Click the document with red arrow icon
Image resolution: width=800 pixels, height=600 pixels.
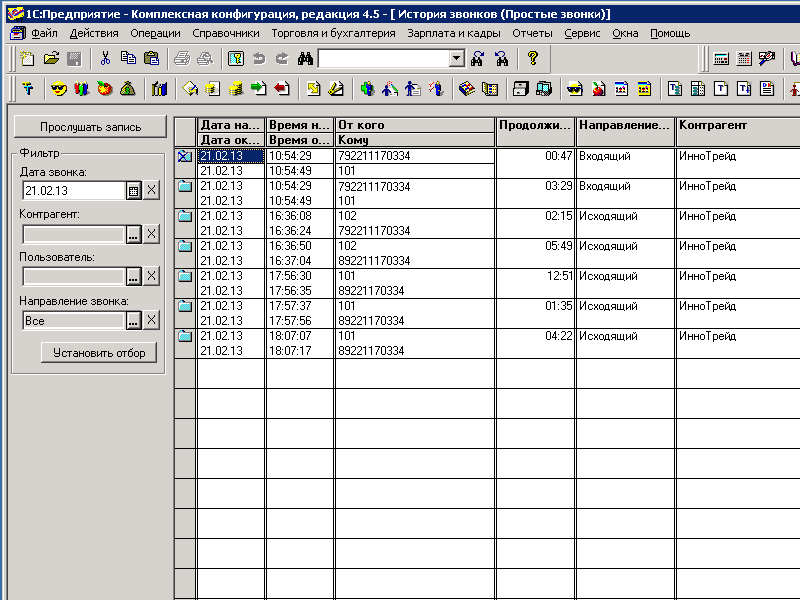pos(282,89)
